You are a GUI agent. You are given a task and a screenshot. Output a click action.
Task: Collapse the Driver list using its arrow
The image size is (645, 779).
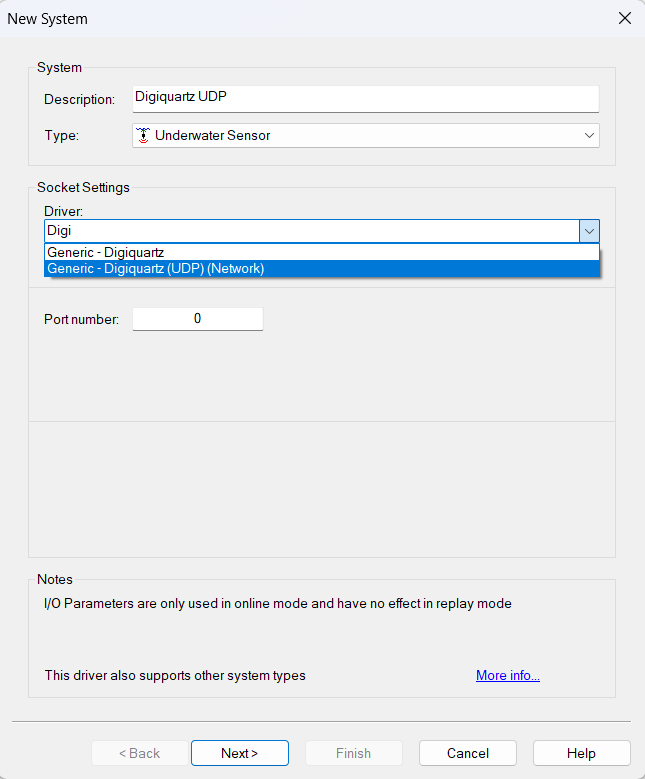click(590, 231)
